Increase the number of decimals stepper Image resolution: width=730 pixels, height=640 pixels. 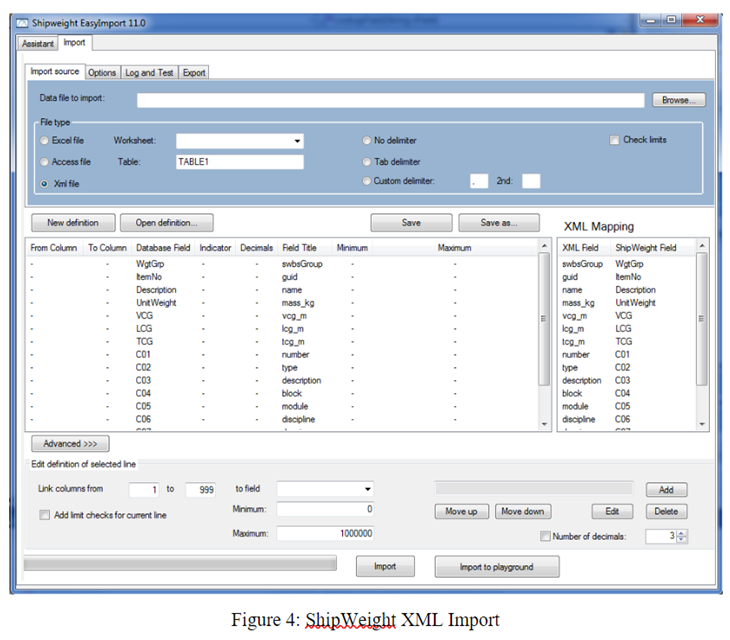point(682,533)
